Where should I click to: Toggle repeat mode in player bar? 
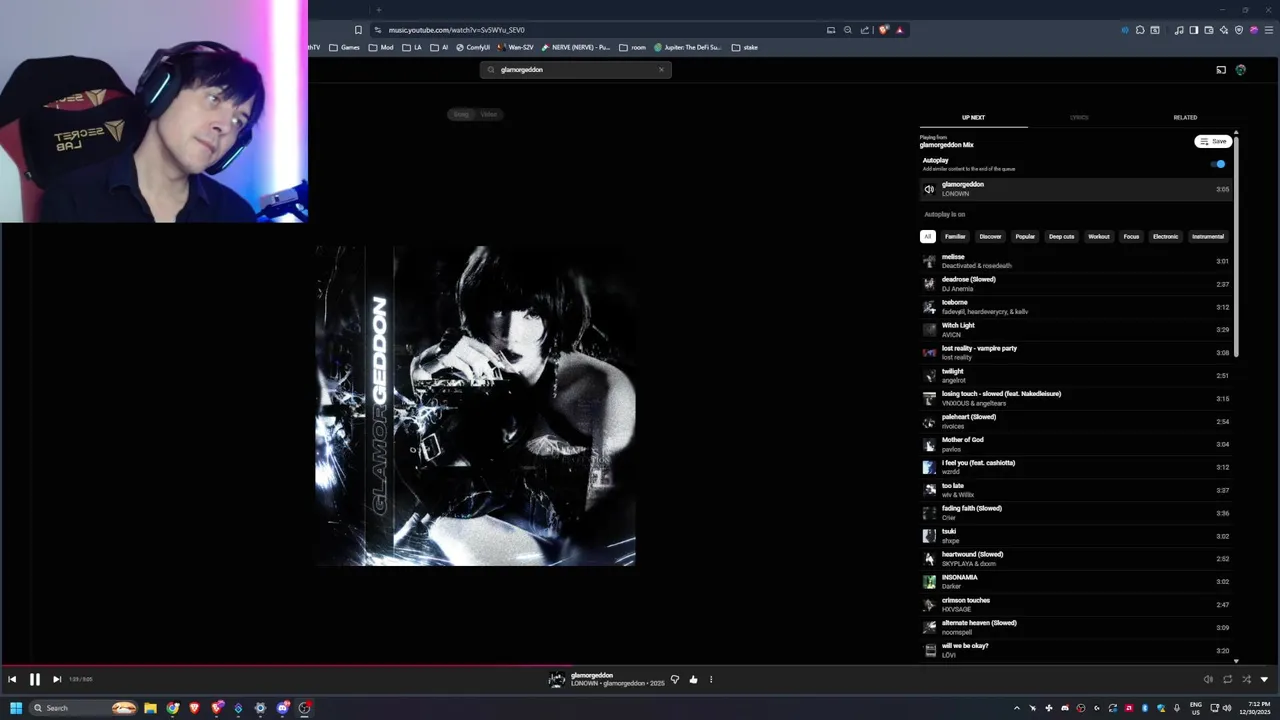tap(1227, 679)
